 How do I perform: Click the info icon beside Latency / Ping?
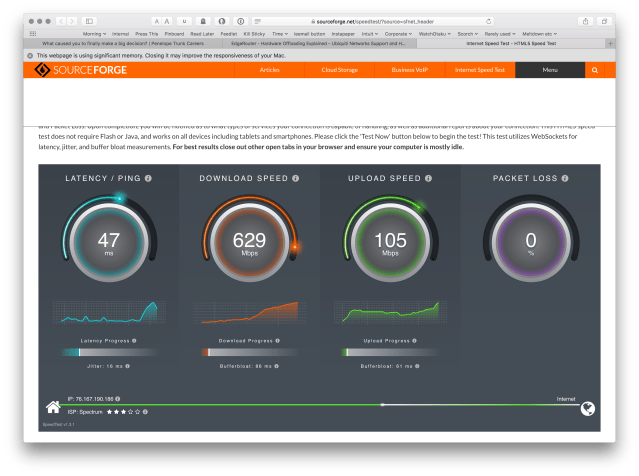tap(148, 178)
